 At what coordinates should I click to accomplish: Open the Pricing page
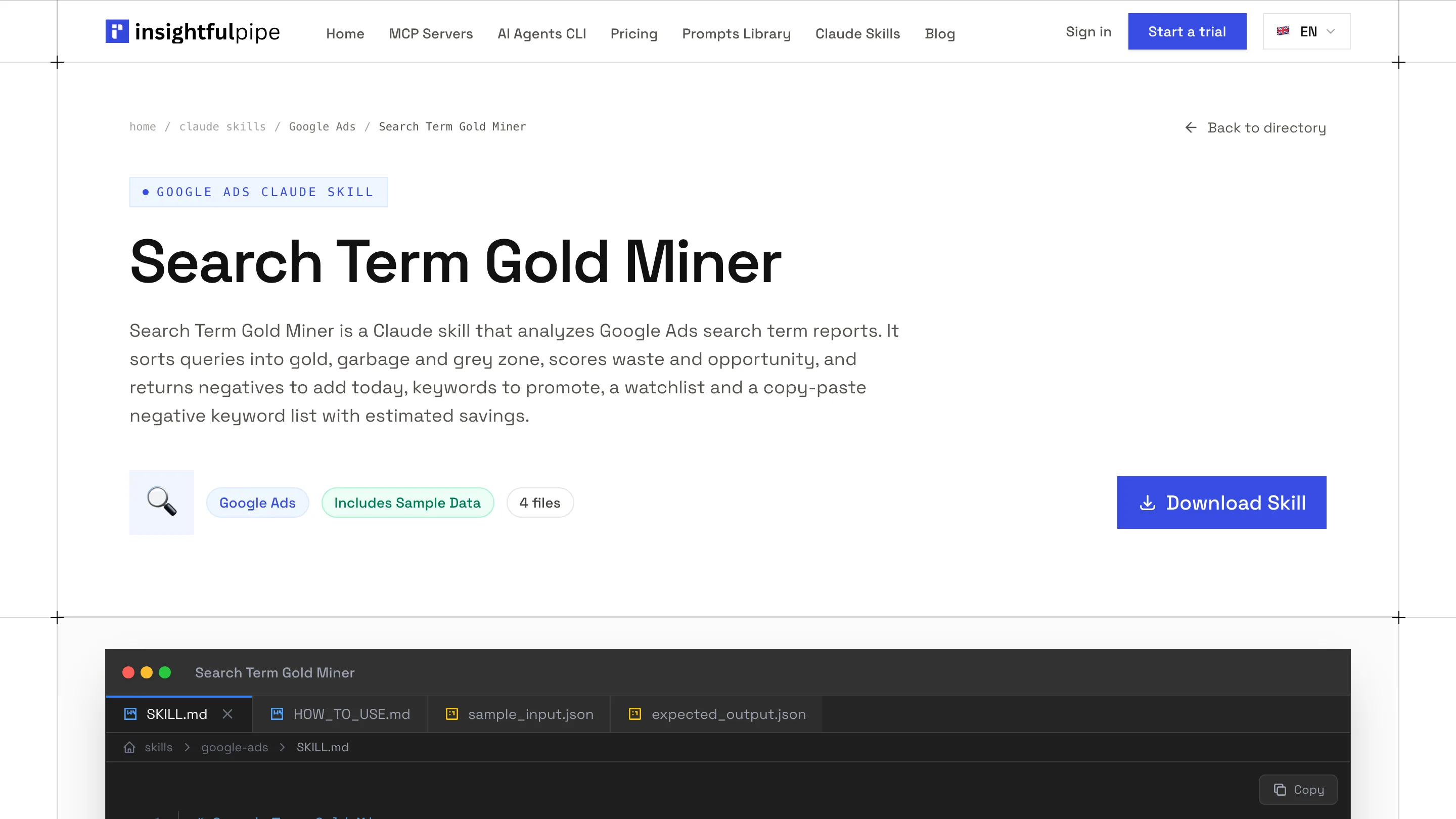coord(633,33)
